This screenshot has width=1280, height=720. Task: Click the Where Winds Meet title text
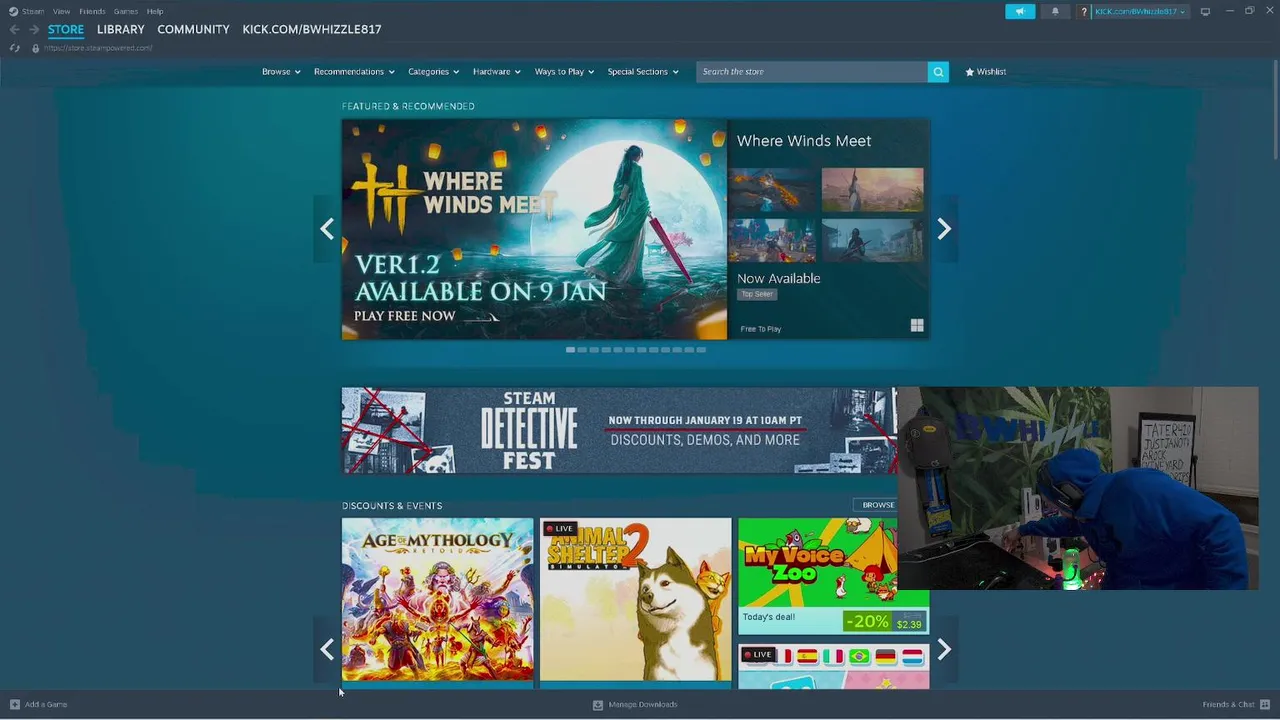(804, 141)
